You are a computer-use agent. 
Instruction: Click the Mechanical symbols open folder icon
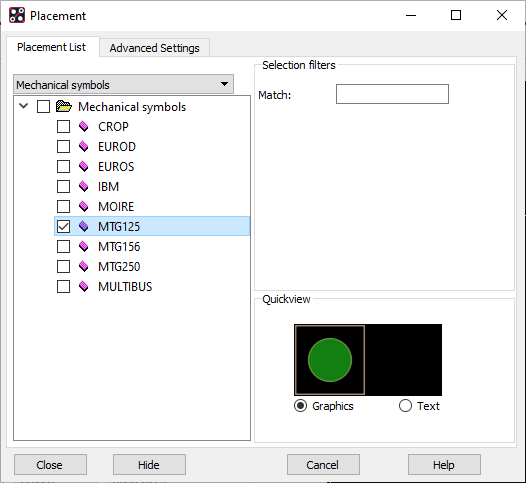[64, 106]
